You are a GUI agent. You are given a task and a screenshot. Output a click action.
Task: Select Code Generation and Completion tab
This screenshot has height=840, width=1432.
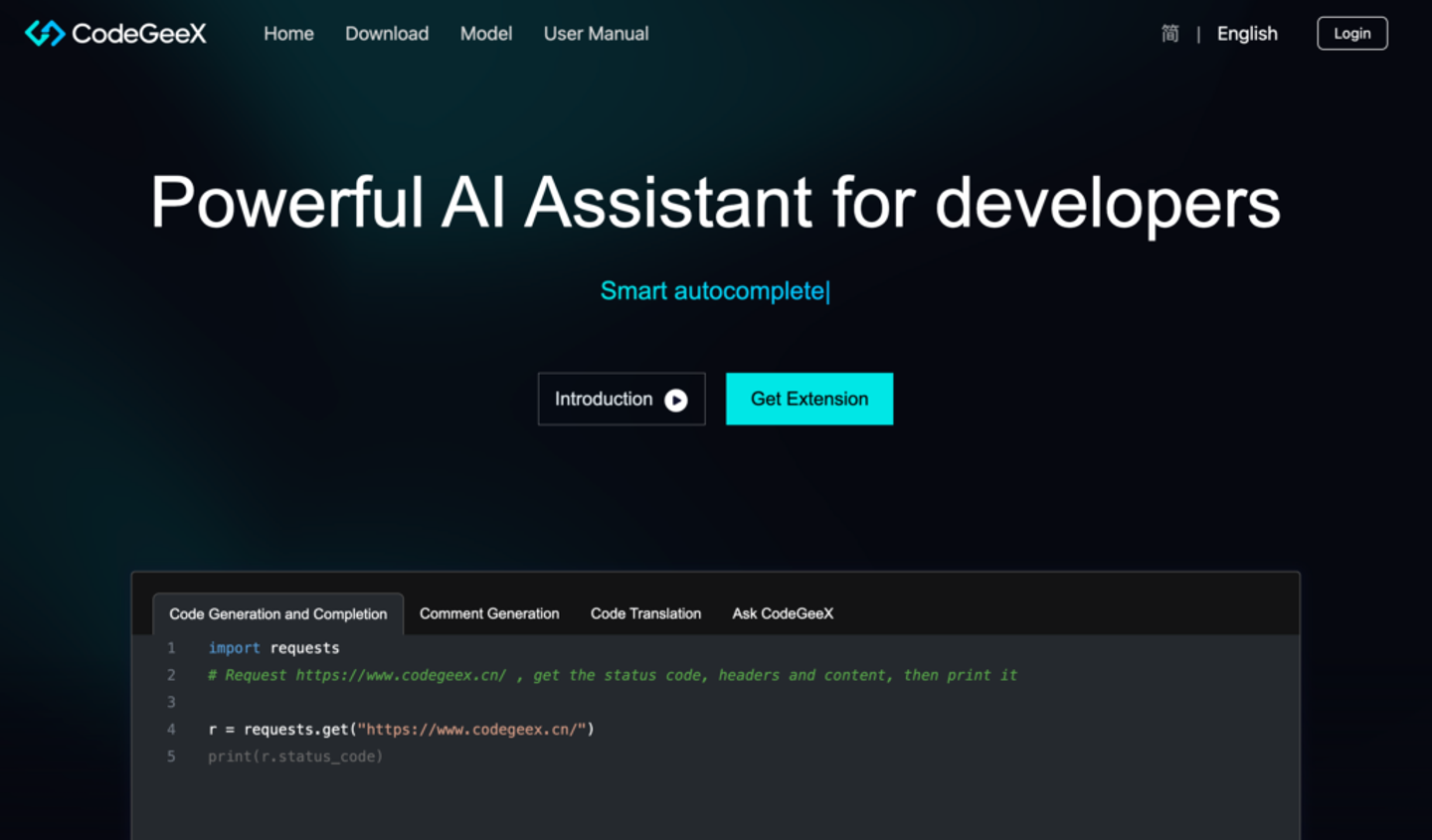coord(278,613)
